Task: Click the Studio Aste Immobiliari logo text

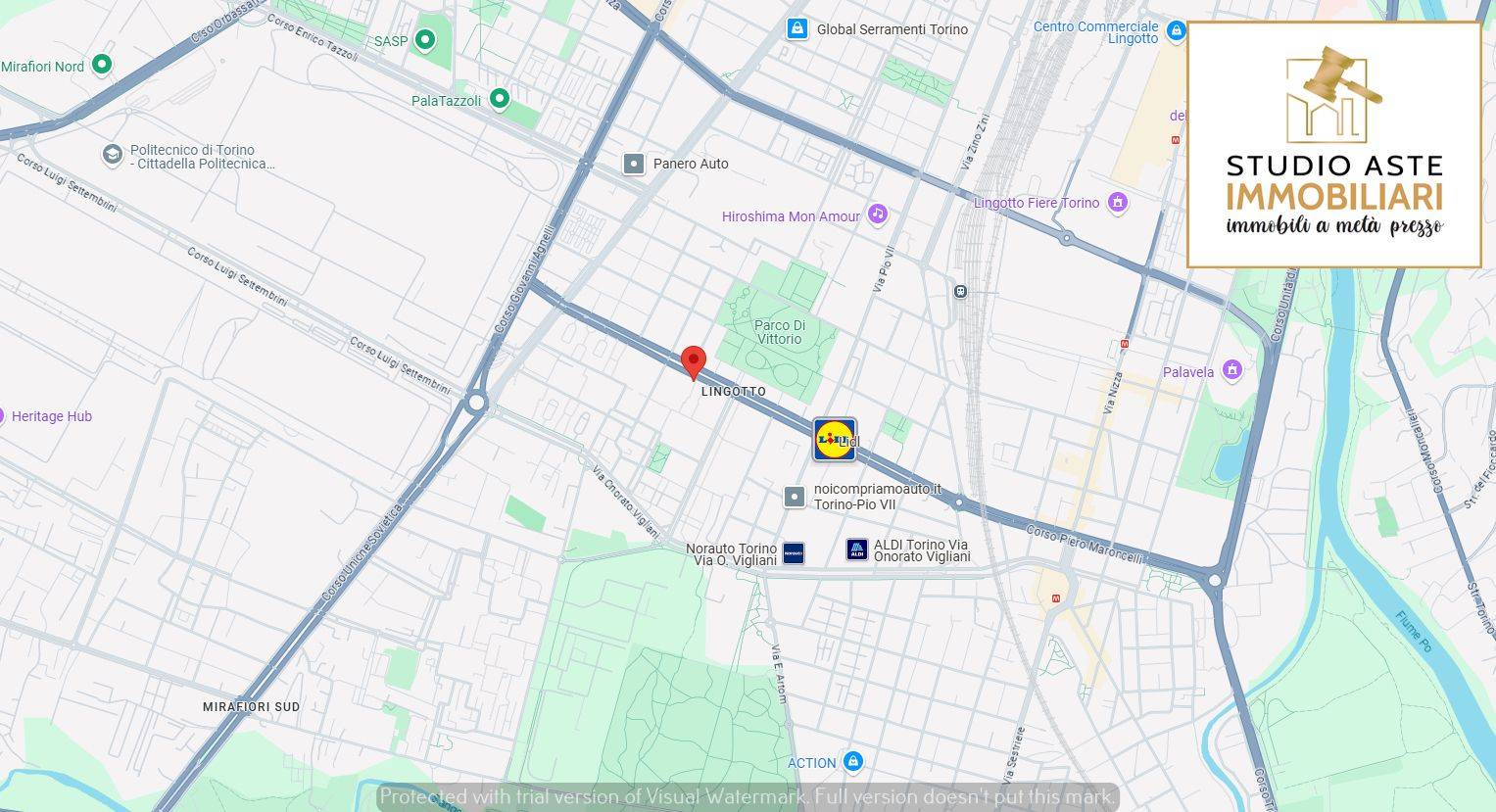Action: [1334, 196]
